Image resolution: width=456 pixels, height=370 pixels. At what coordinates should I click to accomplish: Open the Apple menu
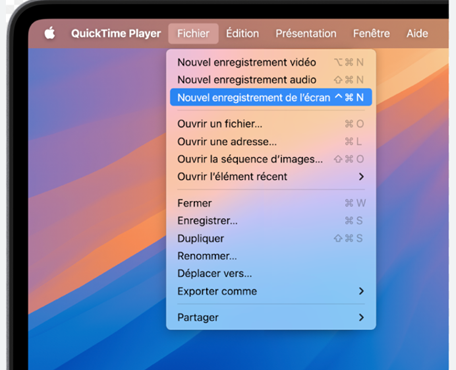point(50,33)
